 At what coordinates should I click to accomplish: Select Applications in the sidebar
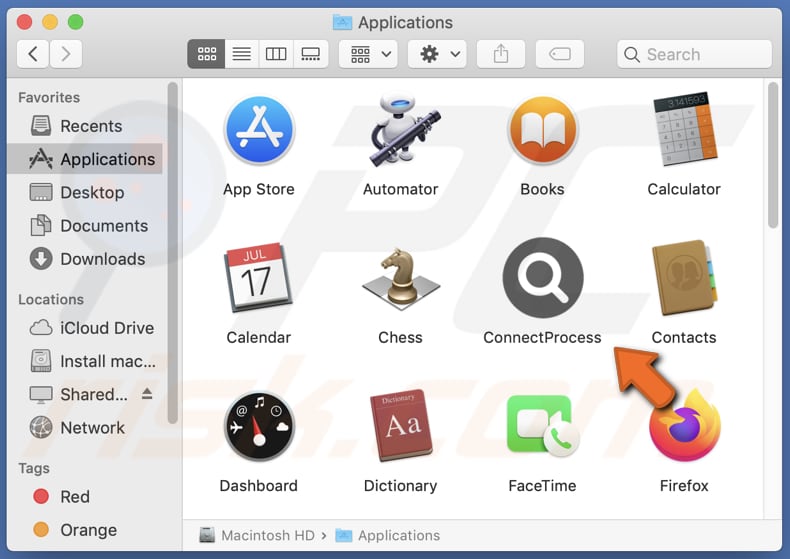pos(85,159)
